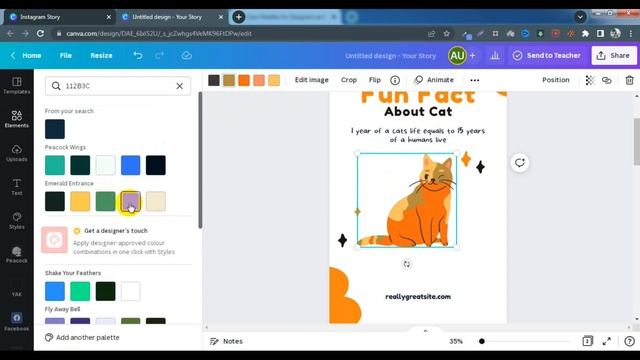Click the Redo arrow
The image size is (640, 360).
[x=160, y=56]
